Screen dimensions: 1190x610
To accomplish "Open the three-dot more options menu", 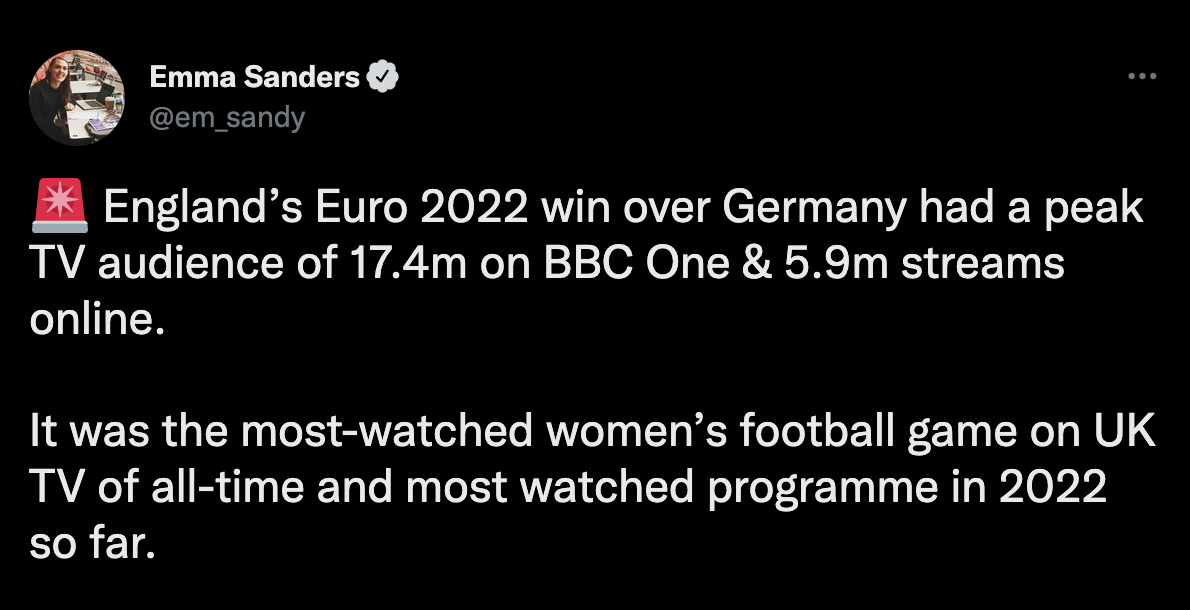I will (x=1141, y=76).
